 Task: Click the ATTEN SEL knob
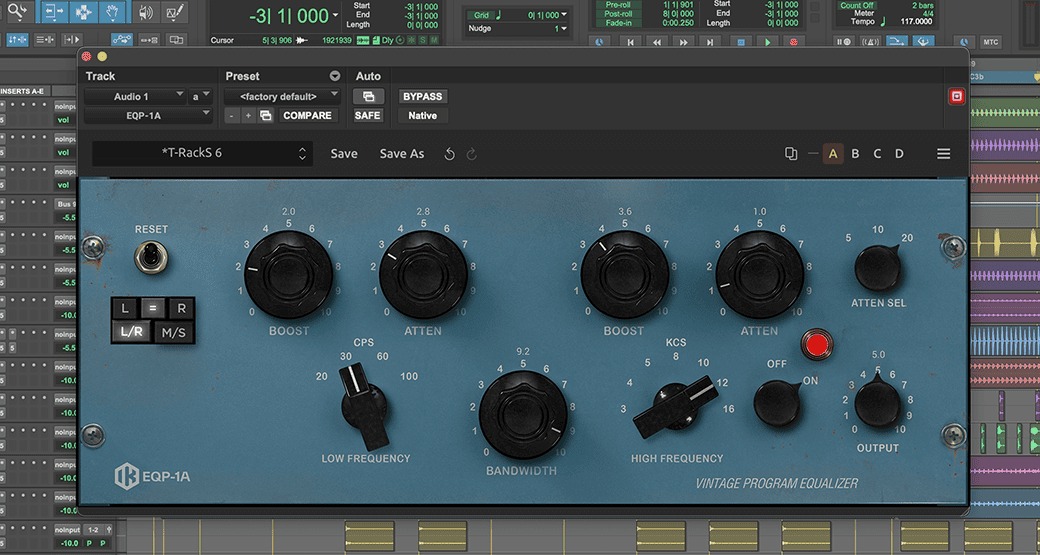tap(878, 268)
